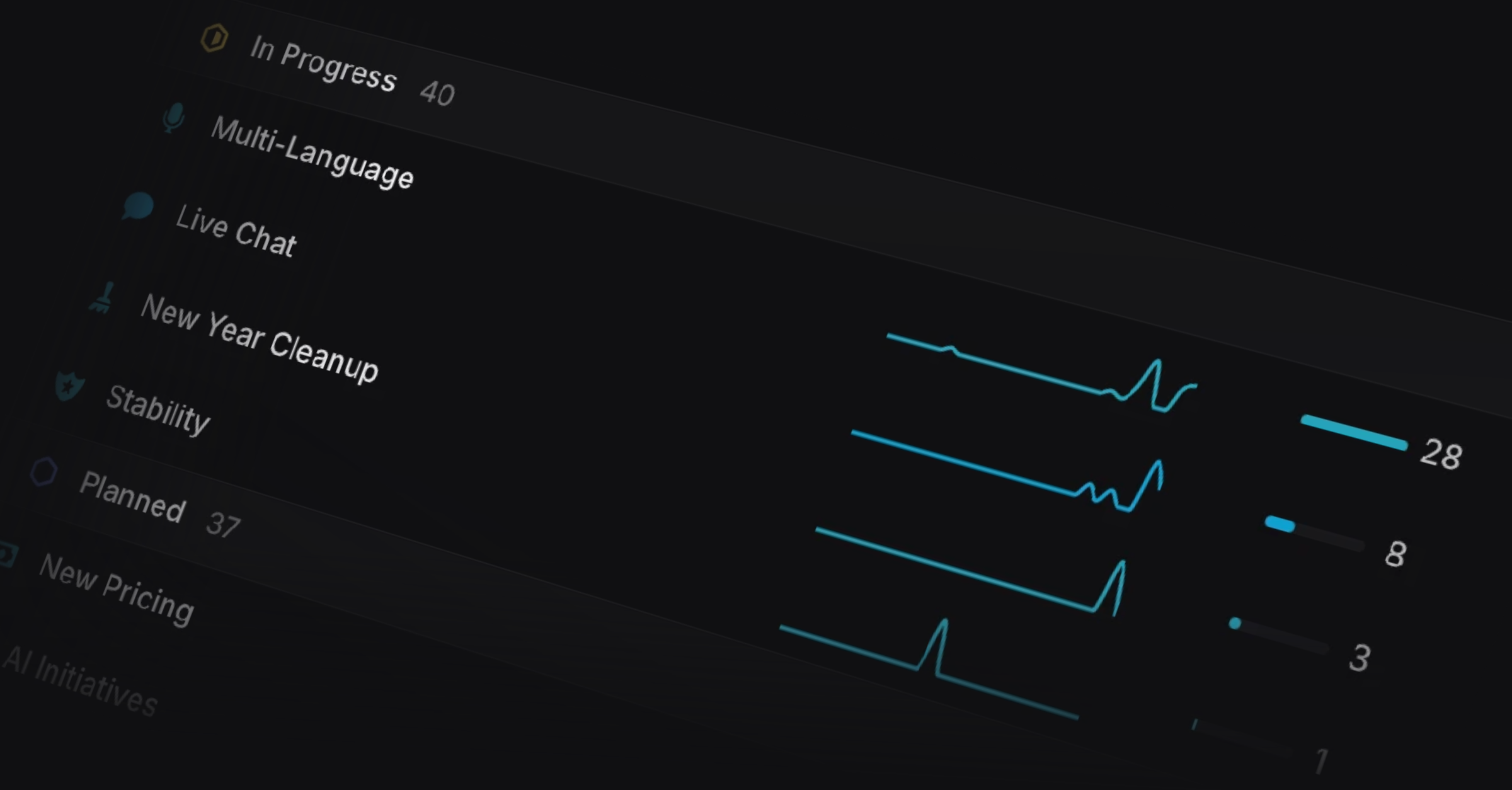Click the microphone icon beside Multi-Language
This screenshot has height=790, width=1512.
(173, 117)
